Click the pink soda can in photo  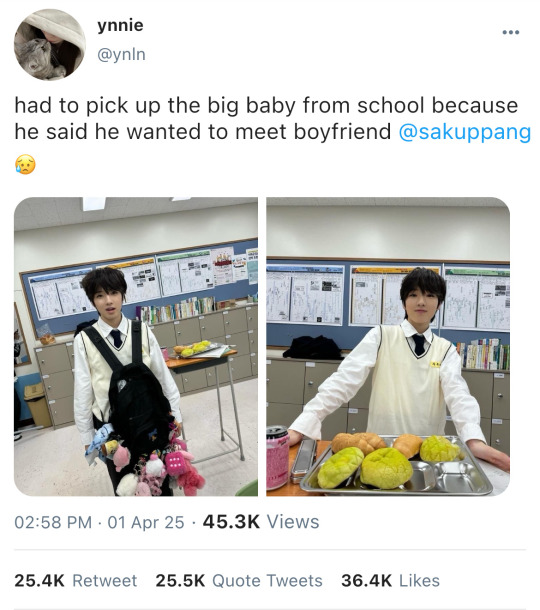pyautogui.click(x=277, y=457)
